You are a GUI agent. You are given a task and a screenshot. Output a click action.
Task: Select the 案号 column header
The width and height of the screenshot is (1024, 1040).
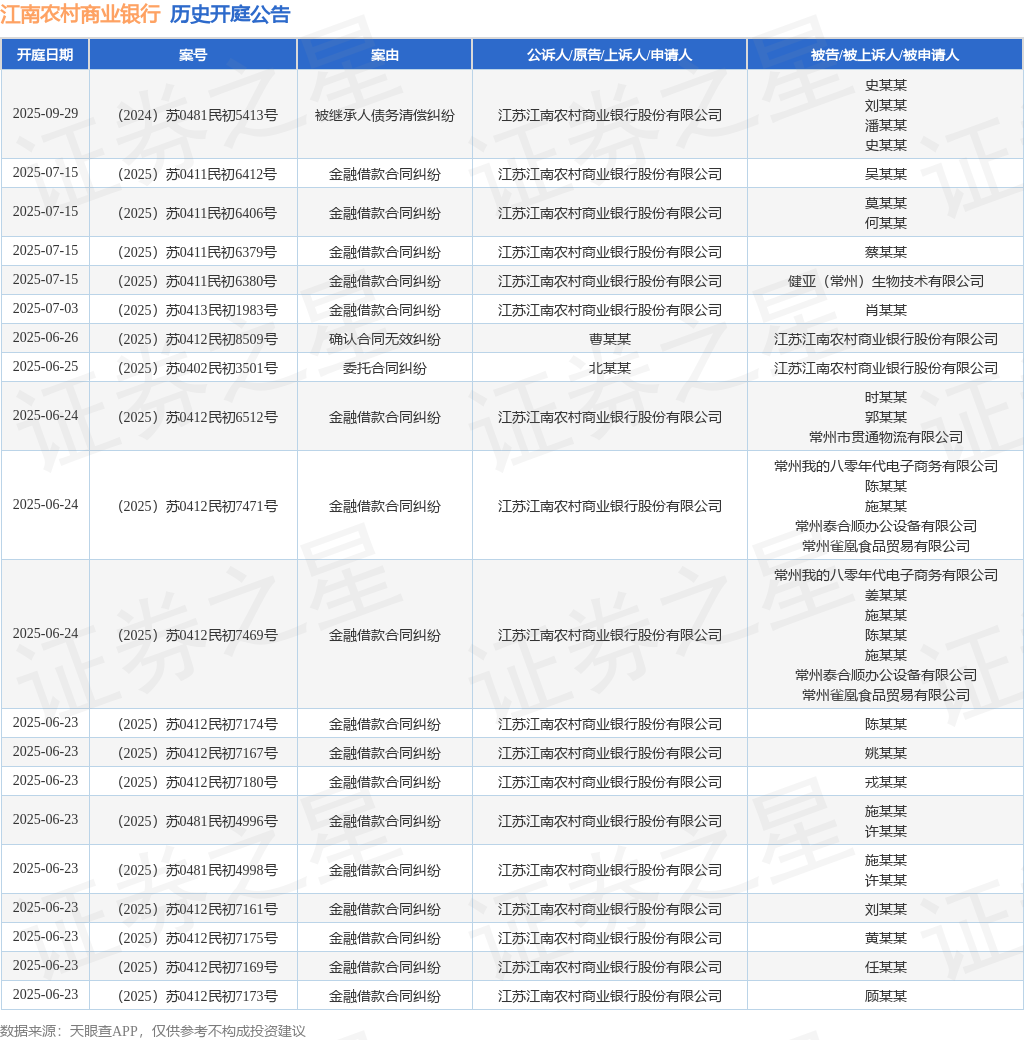(193, 54)
